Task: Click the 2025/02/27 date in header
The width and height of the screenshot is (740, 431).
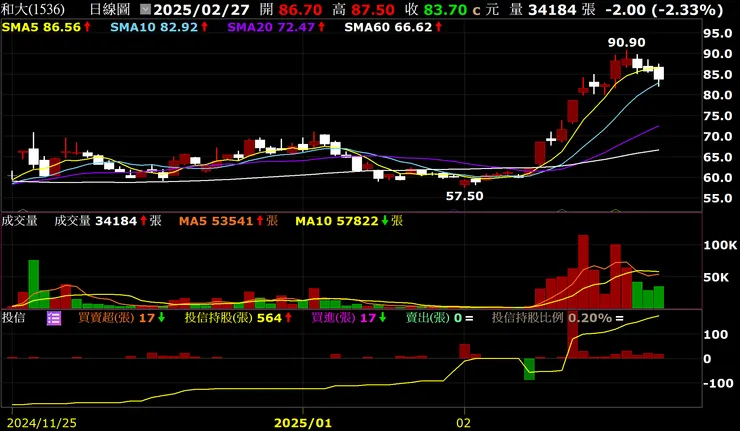Action: click(202, 9)
